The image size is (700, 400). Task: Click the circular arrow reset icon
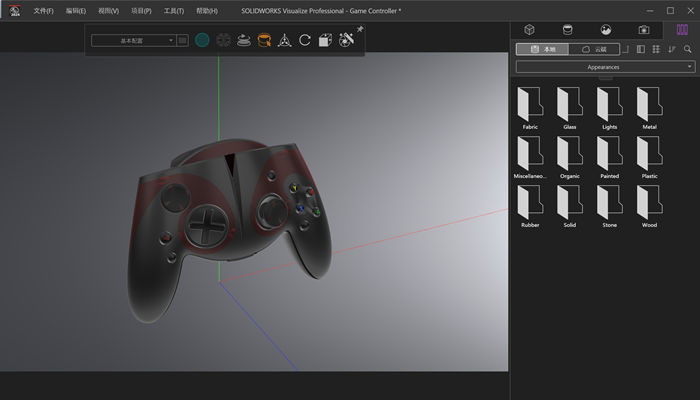[x=305, y=40]
